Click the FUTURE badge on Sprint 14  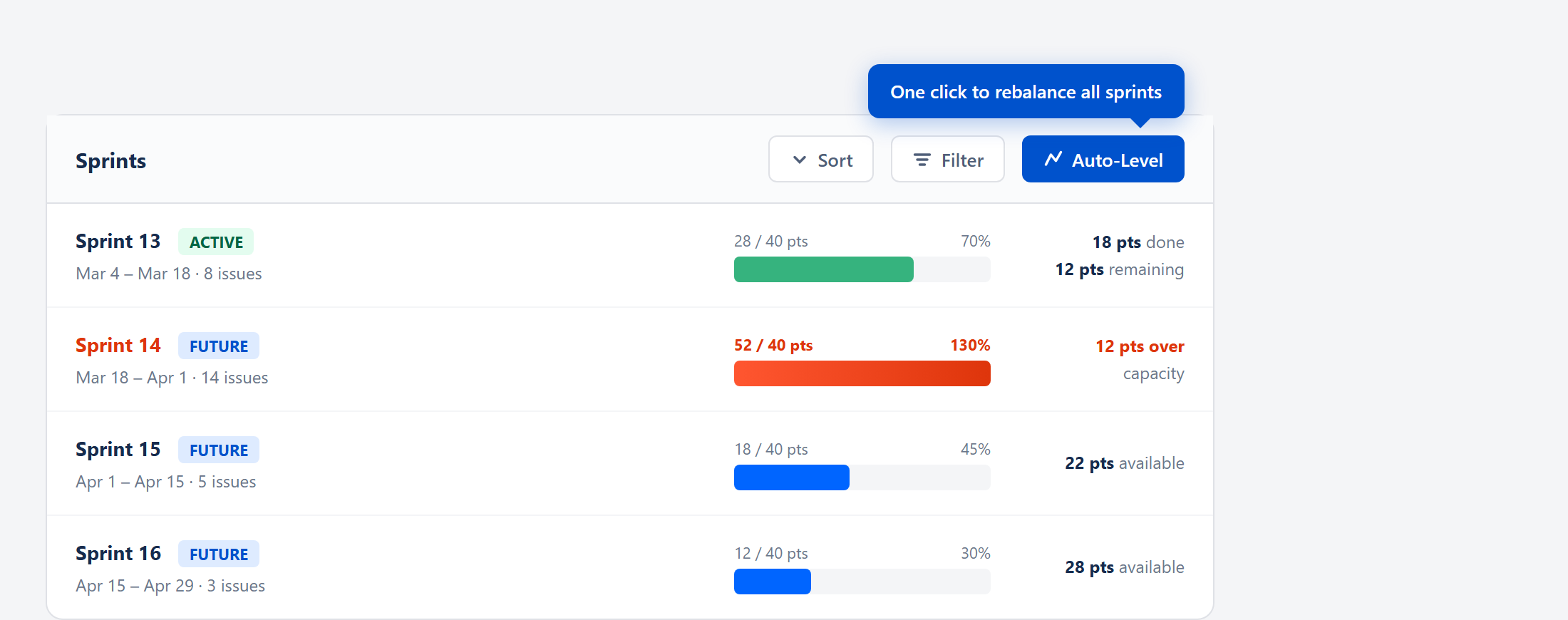click(218, 346)
